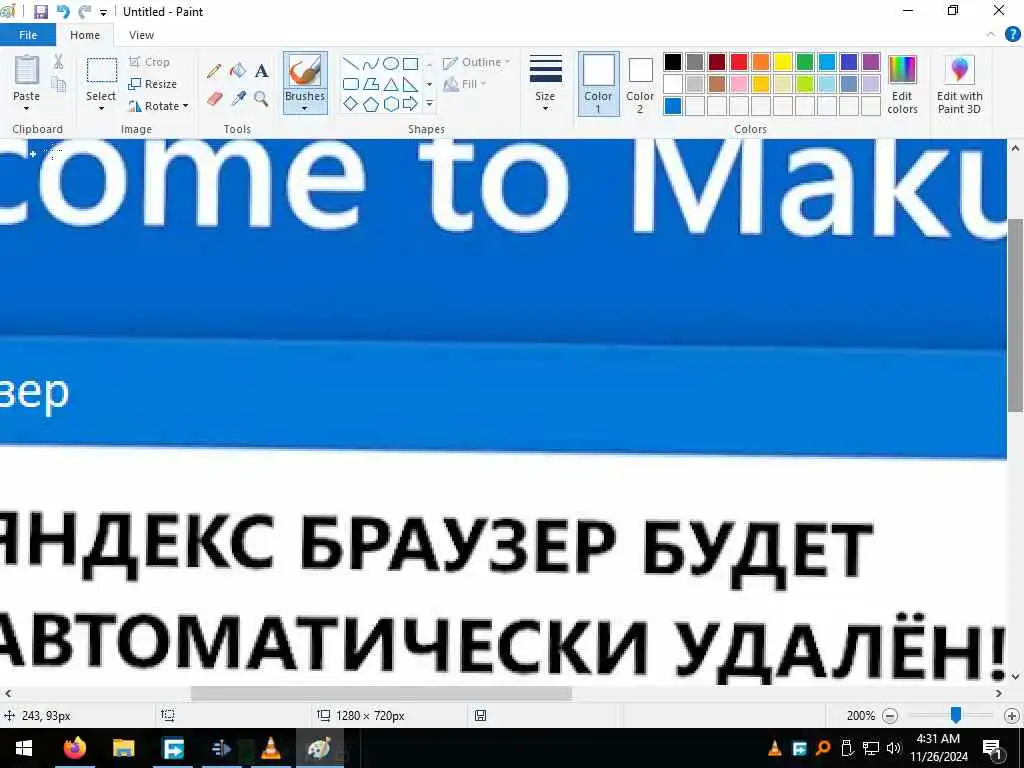Viewport: 1024px width, 768px height.
Task: Choose the Rounded rectangle shape
Action: [351, 84]
